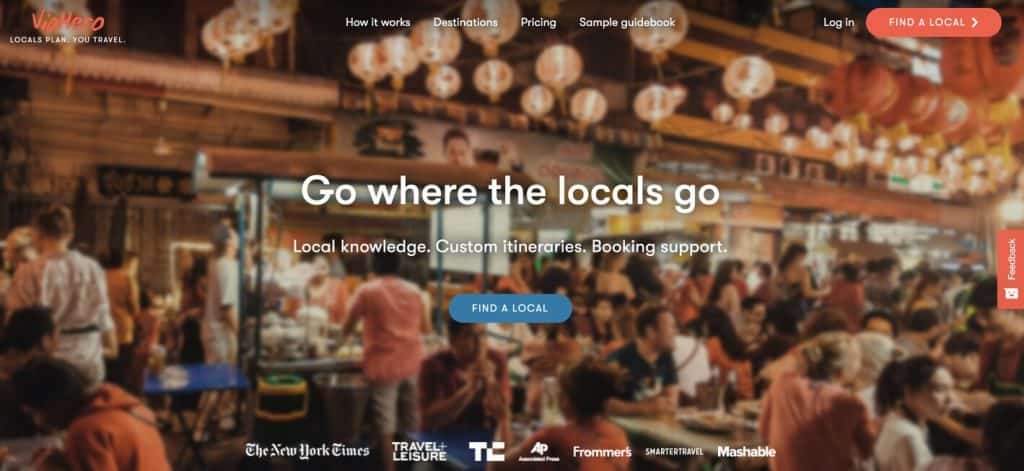Click the SmarterTravel logo
Image resolution: width=1024 pixels, height=471 pixels.
tap(676, 451)
